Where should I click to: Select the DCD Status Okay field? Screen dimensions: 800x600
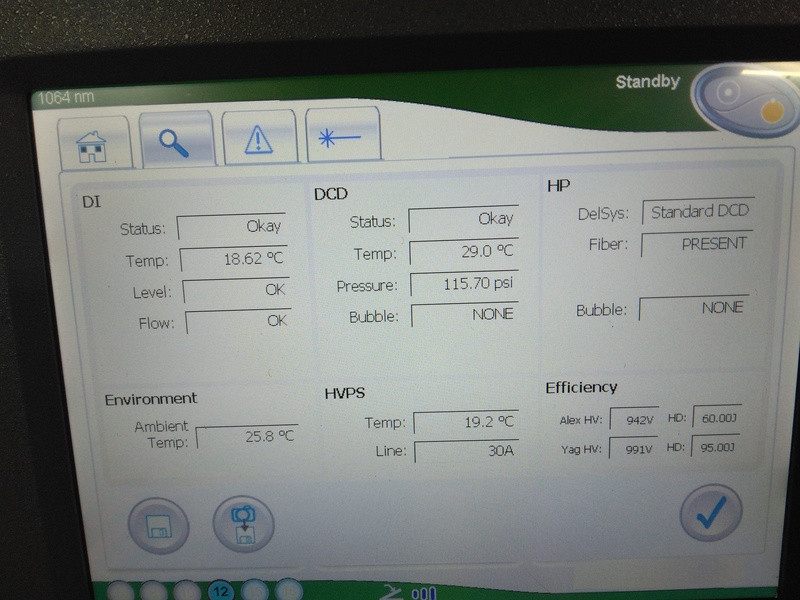(463, 219)
